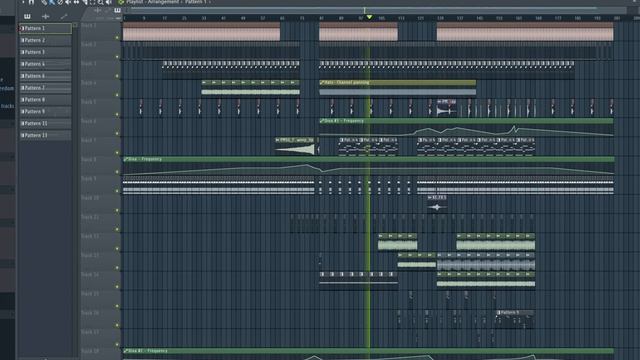
Task: Mute Track 2 with its green dot
Action: pos(117,57)
